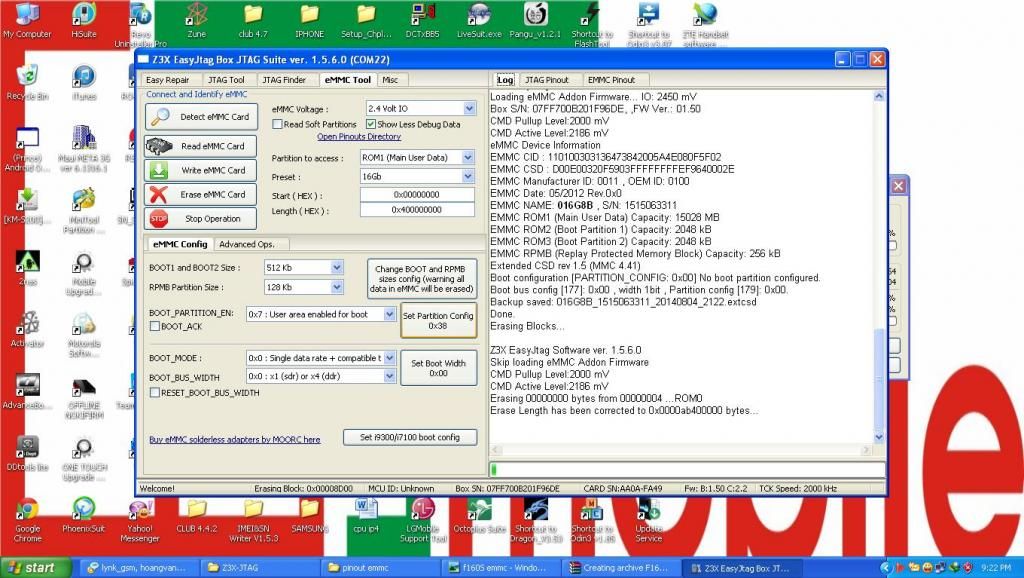Click the Windows start button
This screenshot has height=578, width=1024.
tap(36, 568)
